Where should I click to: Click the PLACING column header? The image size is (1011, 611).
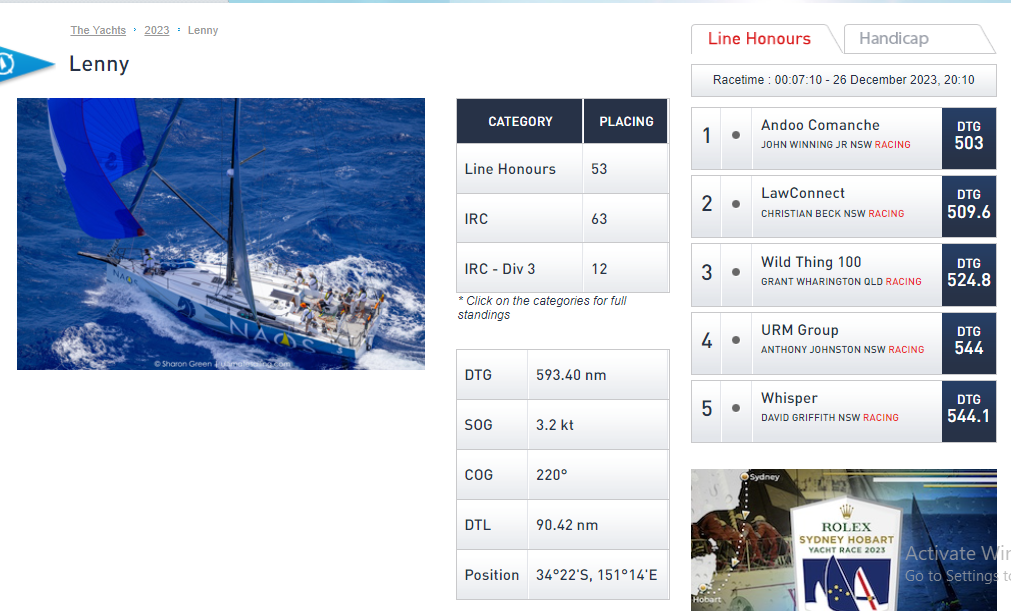[626, 121]
